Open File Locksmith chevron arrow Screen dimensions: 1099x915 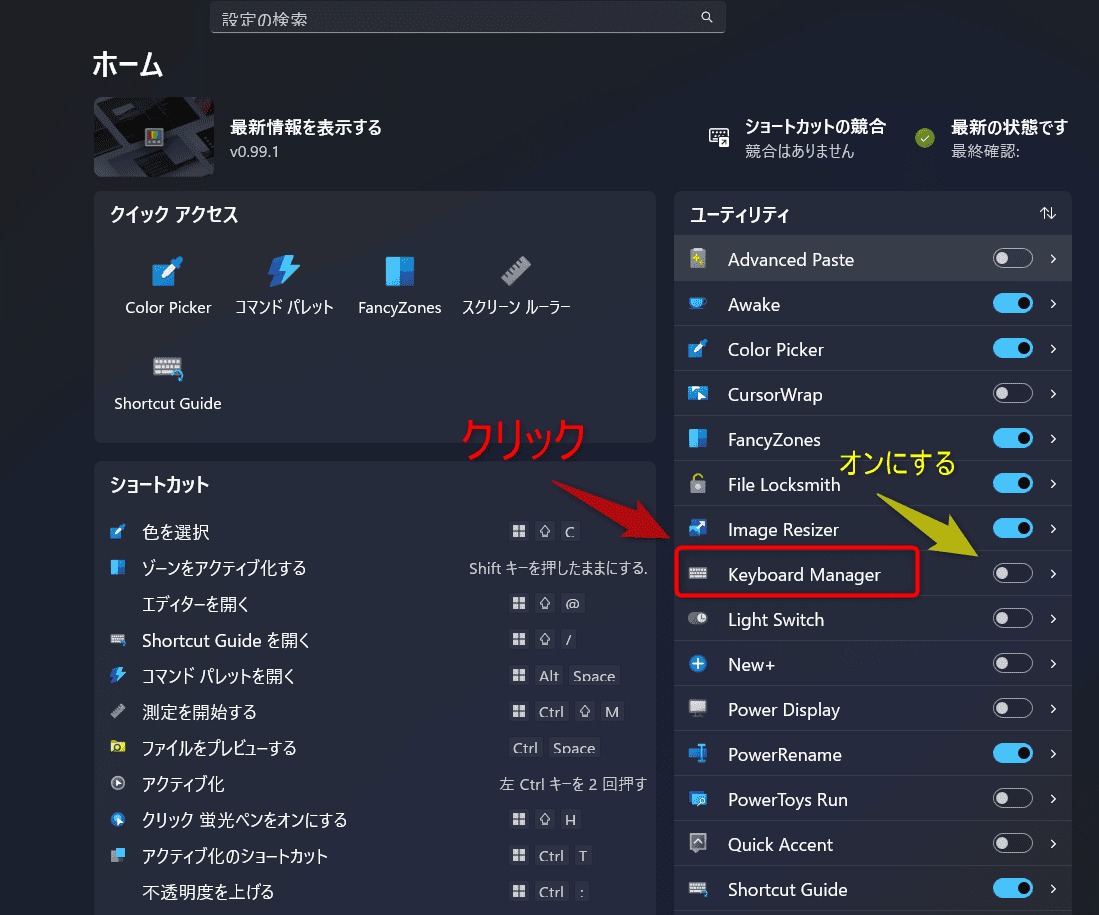tap(1053, 483)
